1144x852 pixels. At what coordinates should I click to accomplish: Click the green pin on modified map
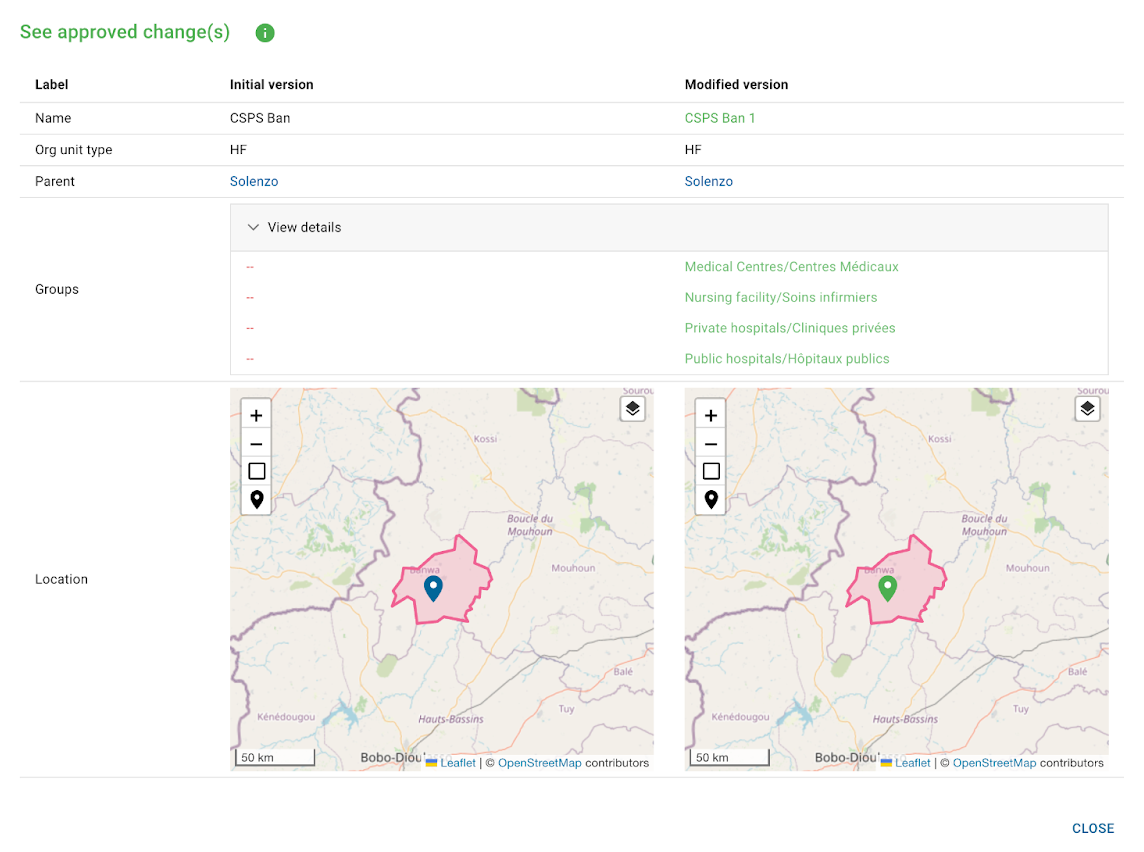[x=887, y=588]
